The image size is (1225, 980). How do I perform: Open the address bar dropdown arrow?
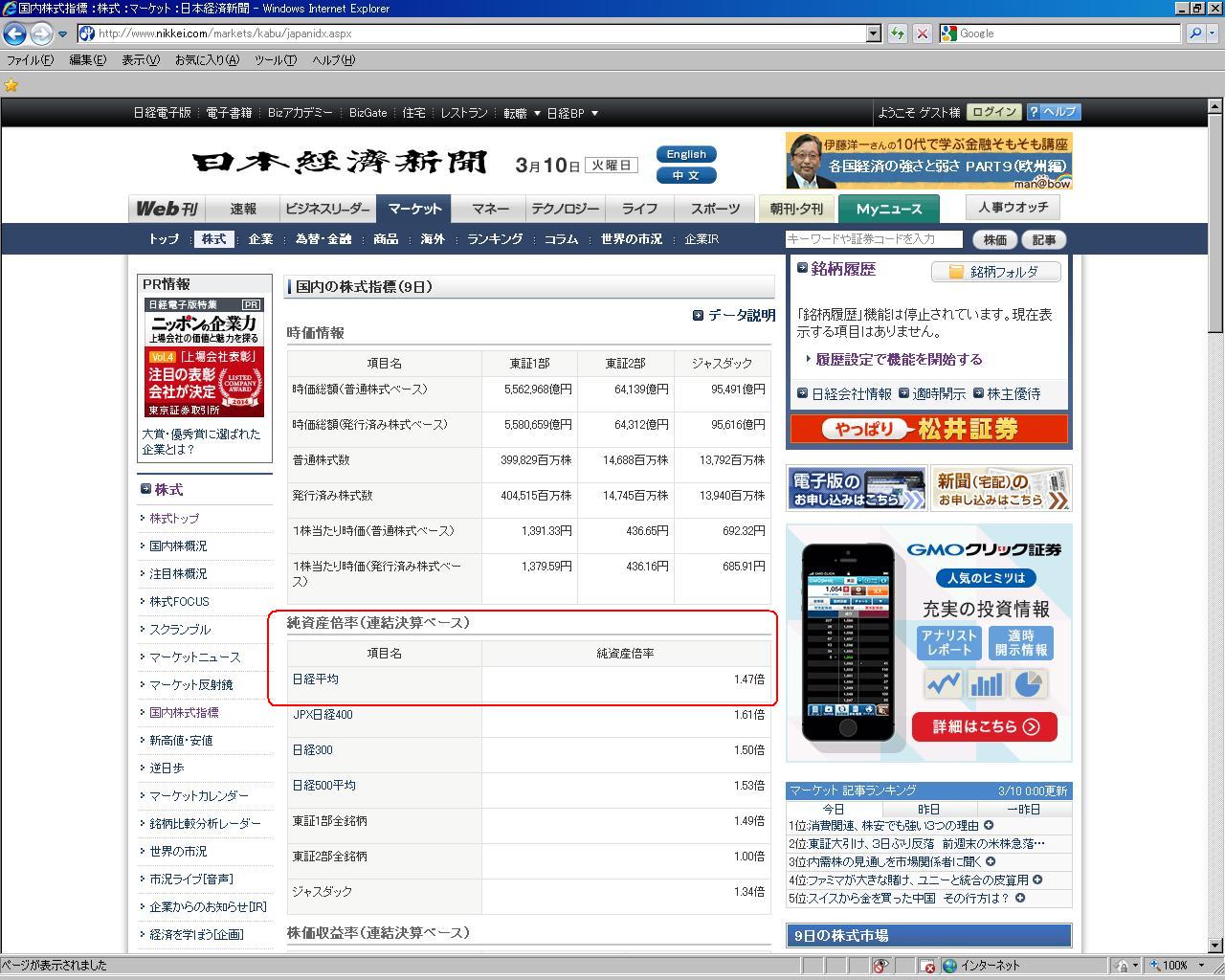[873, 33]
